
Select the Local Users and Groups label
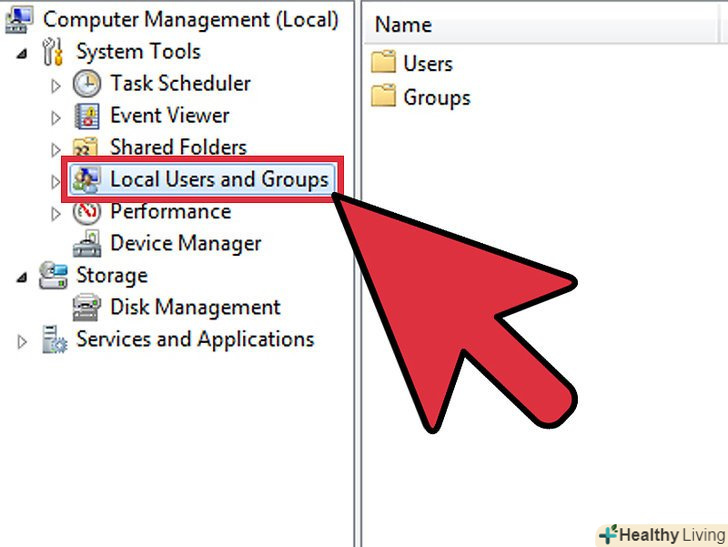pyautogui.click(x=219, y=180)
